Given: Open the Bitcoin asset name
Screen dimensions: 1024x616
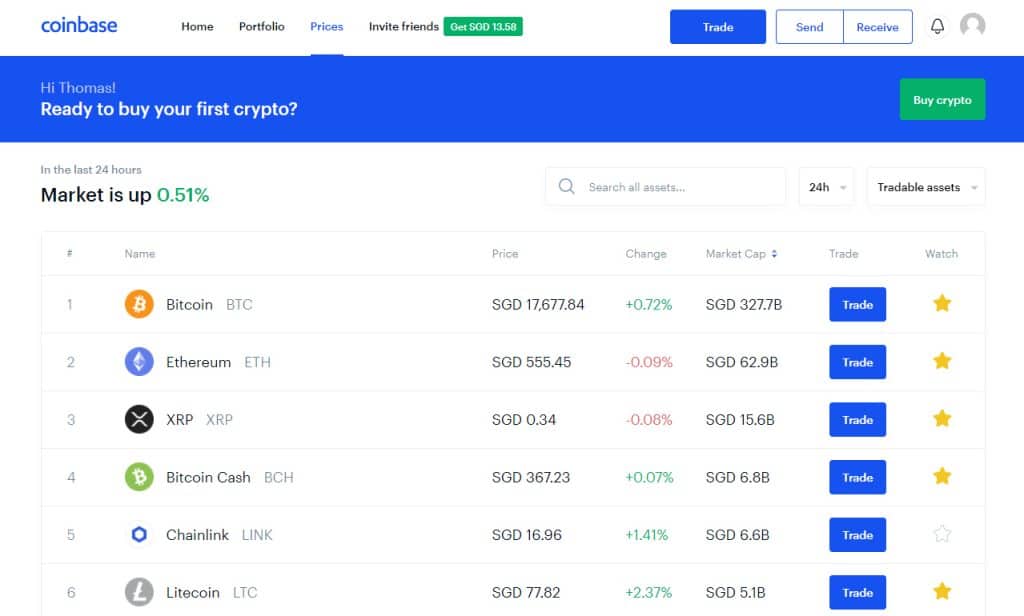Looking at the screenshot, I should click(x=189, y=304).
